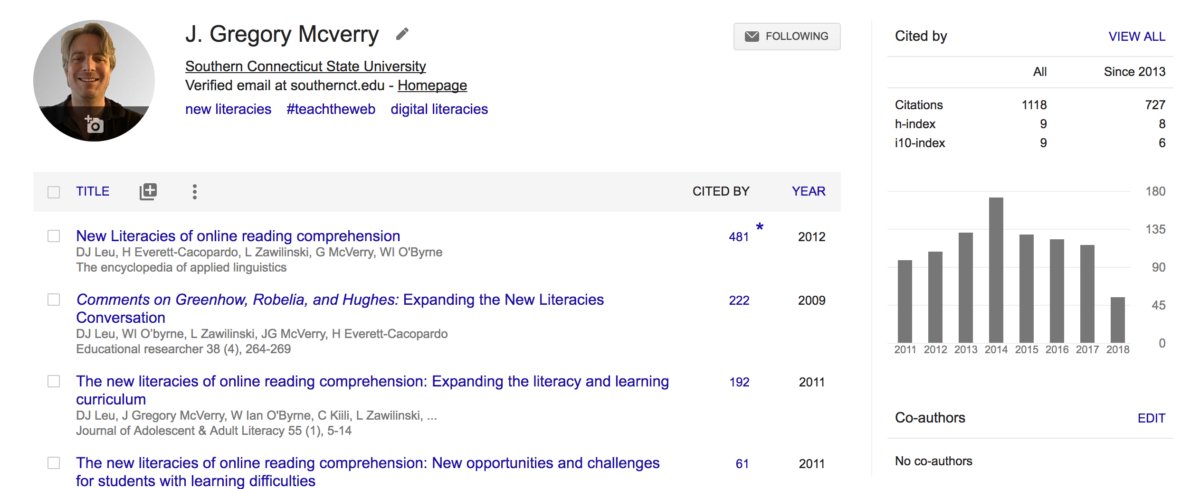This screenshot has height=489, width=1200.
Task: Sort by the TITLE column header
Action: pos(93,191)
